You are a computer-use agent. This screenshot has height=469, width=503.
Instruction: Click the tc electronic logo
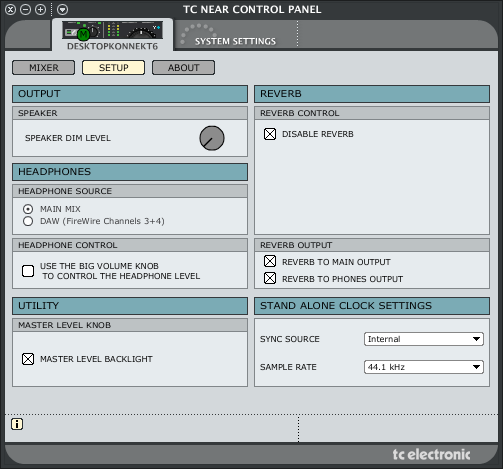(x=431, y=454)
